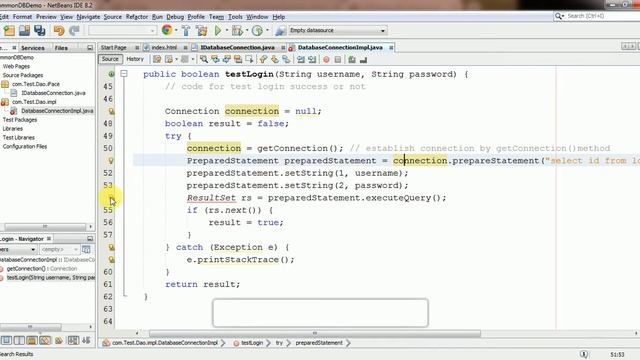The width and height of the screenshot is (640, 360).
Task: Click the Find Selection magnifier in editor toolbar
Action: 203,60
